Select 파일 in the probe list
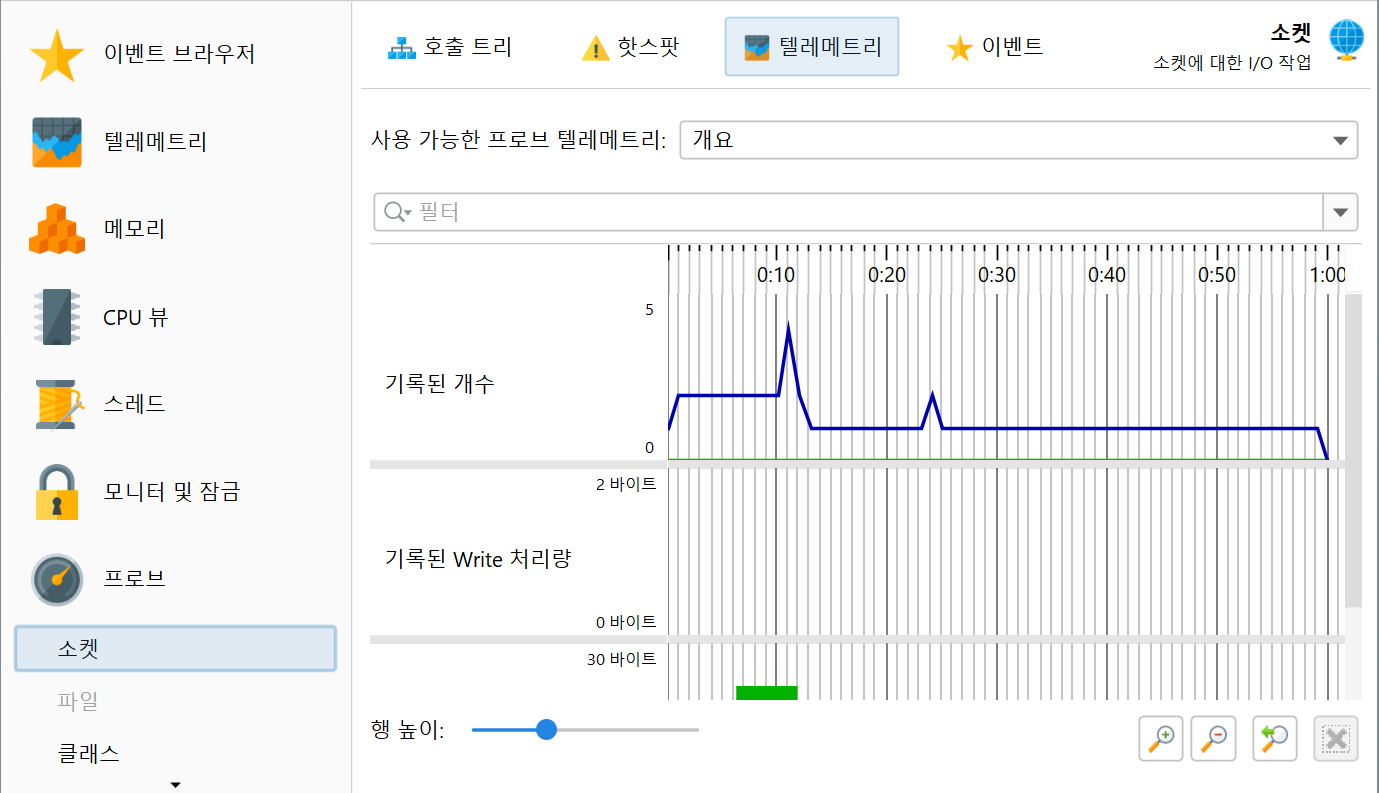 (78, 701)
